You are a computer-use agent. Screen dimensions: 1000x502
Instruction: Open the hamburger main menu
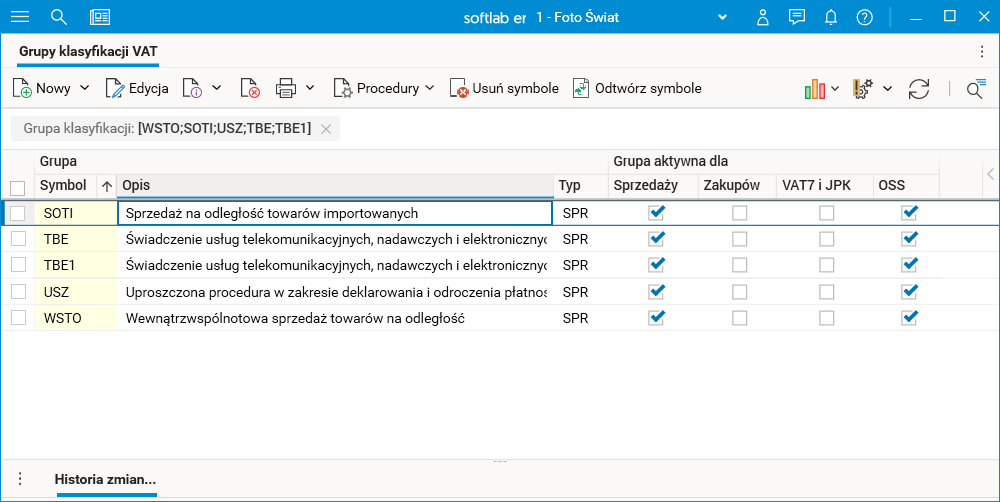[20, 17]
